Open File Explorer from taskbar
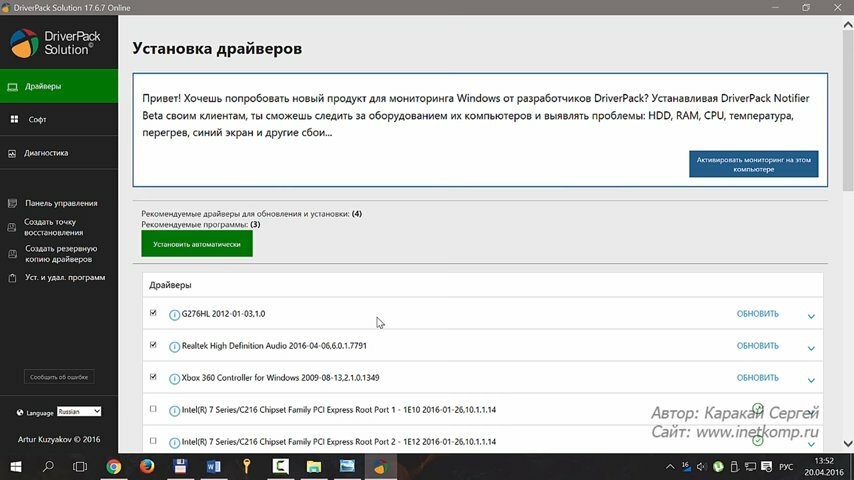The width and height of the screenshot is (854, 480). (314, 466)
